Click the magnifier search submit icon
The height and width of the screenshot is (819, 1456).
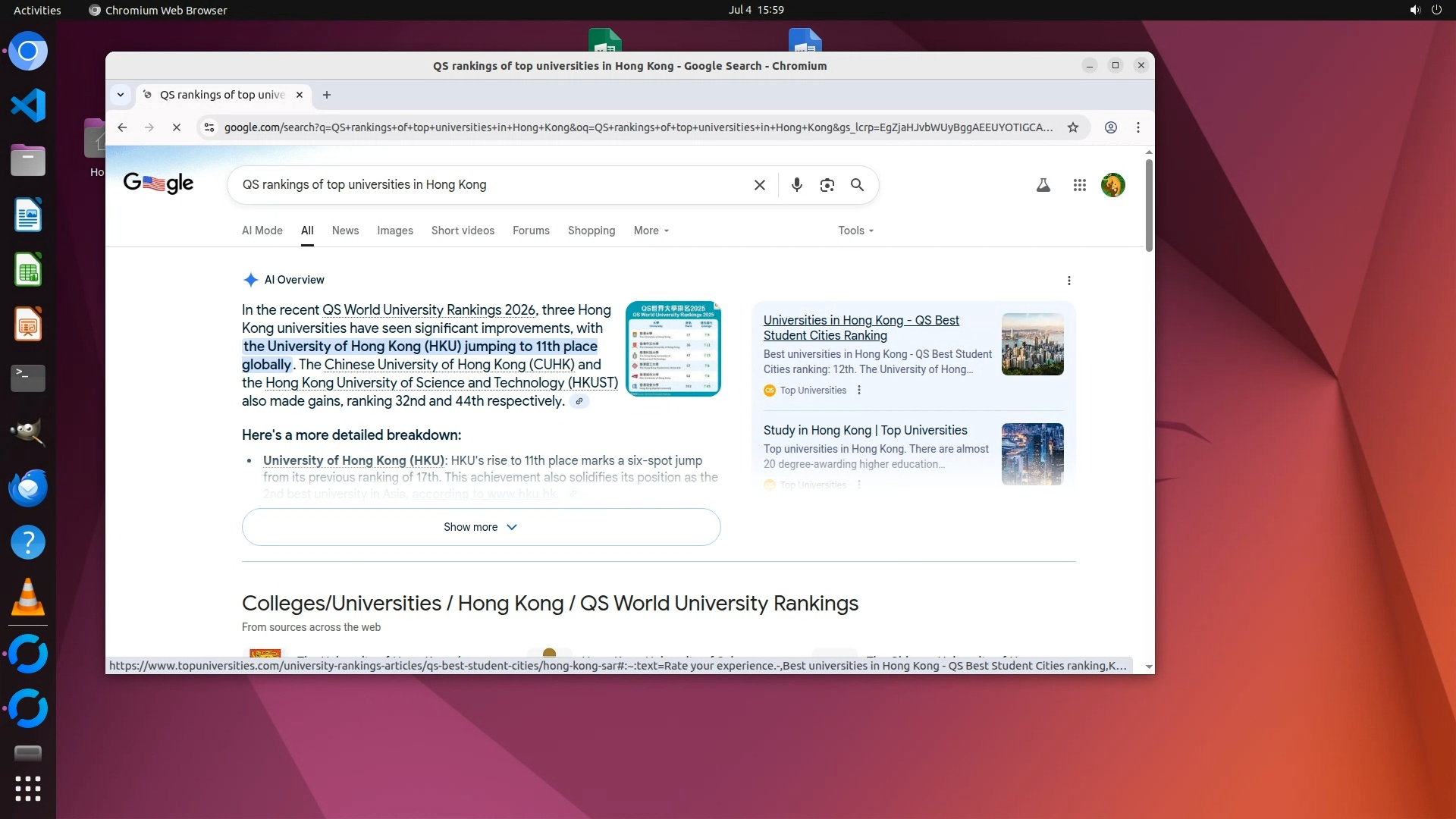pyautogui.click(x=857, y=185)
